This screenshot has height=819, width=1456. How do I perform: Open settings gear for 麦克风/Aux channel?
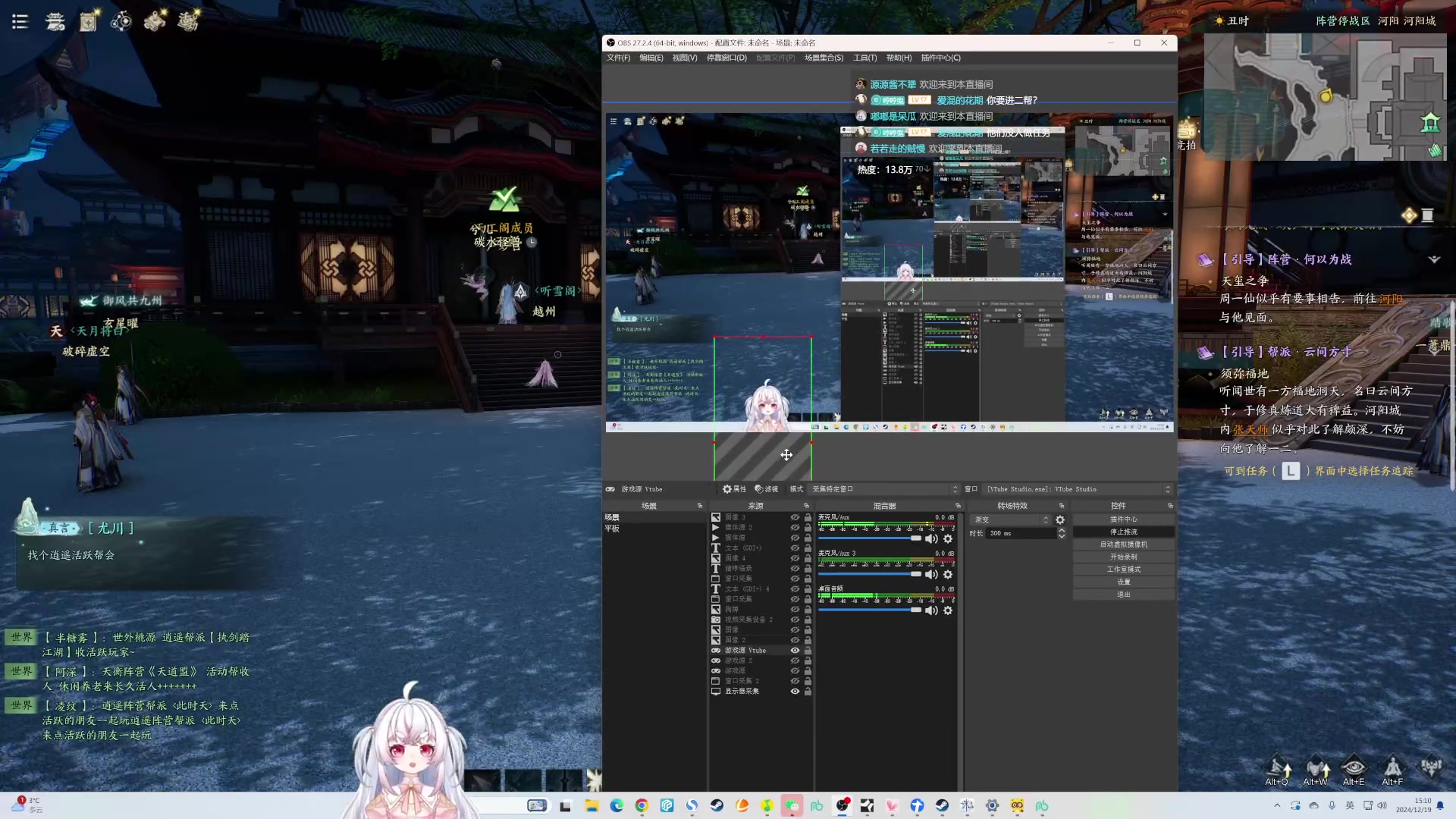point(948,538)
